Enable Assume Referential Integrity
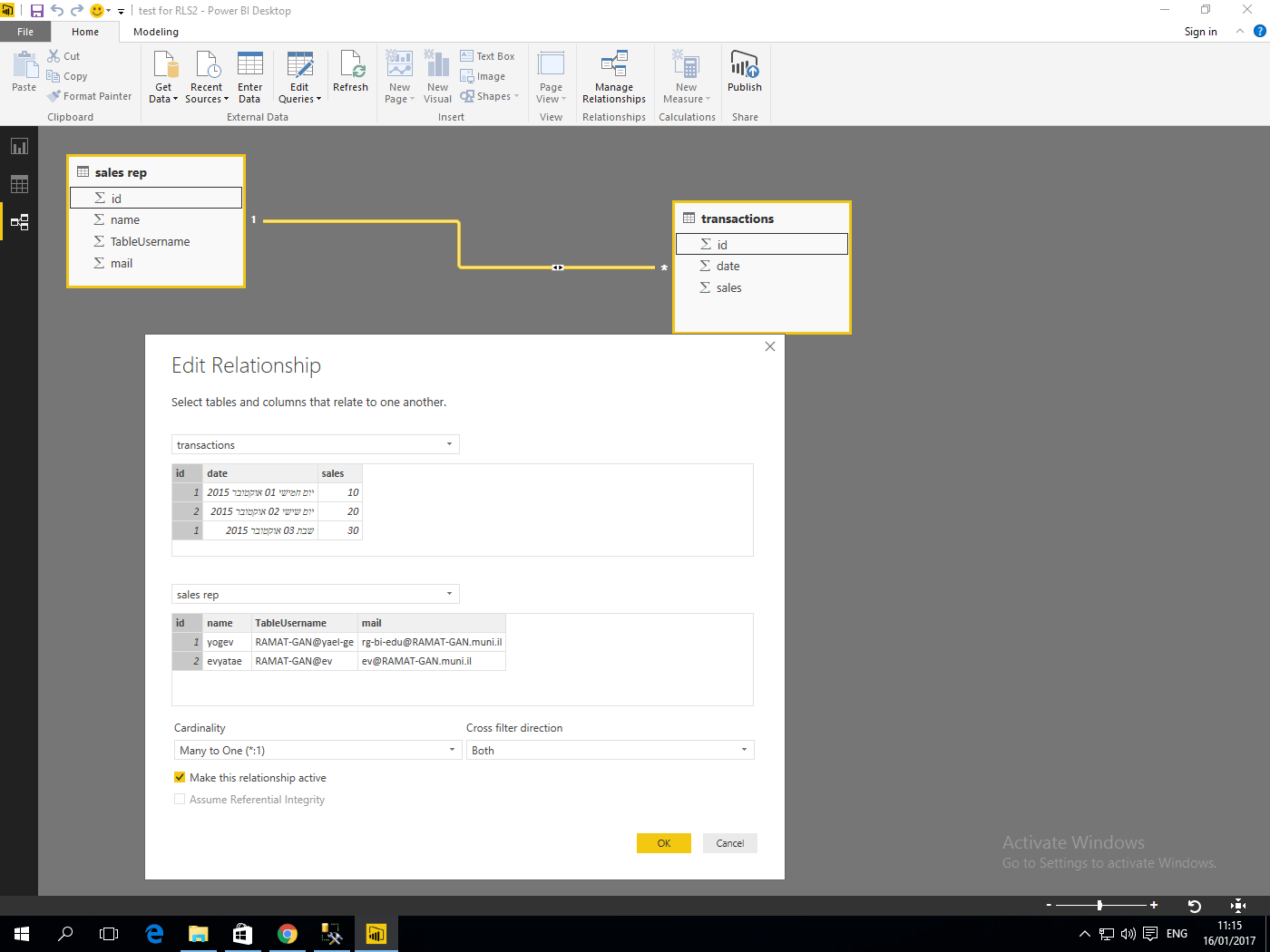 [x=179, y=799]
